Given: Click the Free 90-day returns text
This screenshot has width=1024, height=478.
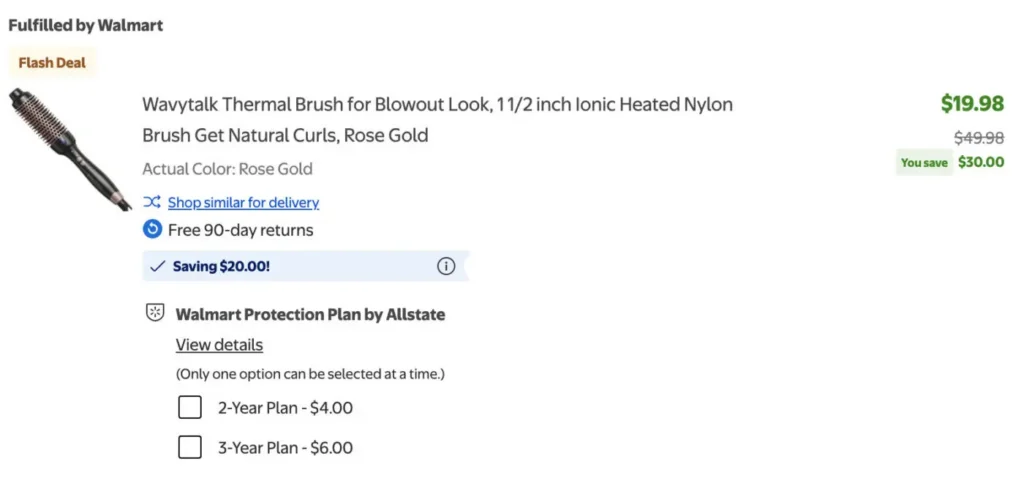Looking at the screenshot, I should [240, 230].
